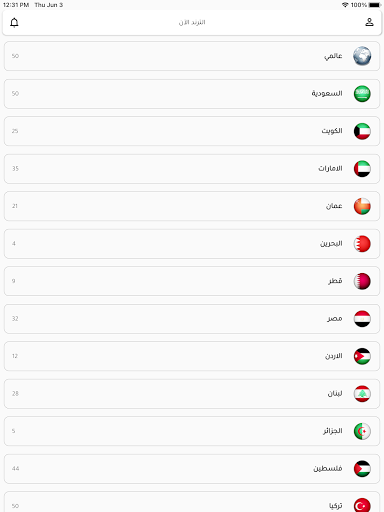Open the تركيا trends row

pyautogui.click(x=192, y=502)
